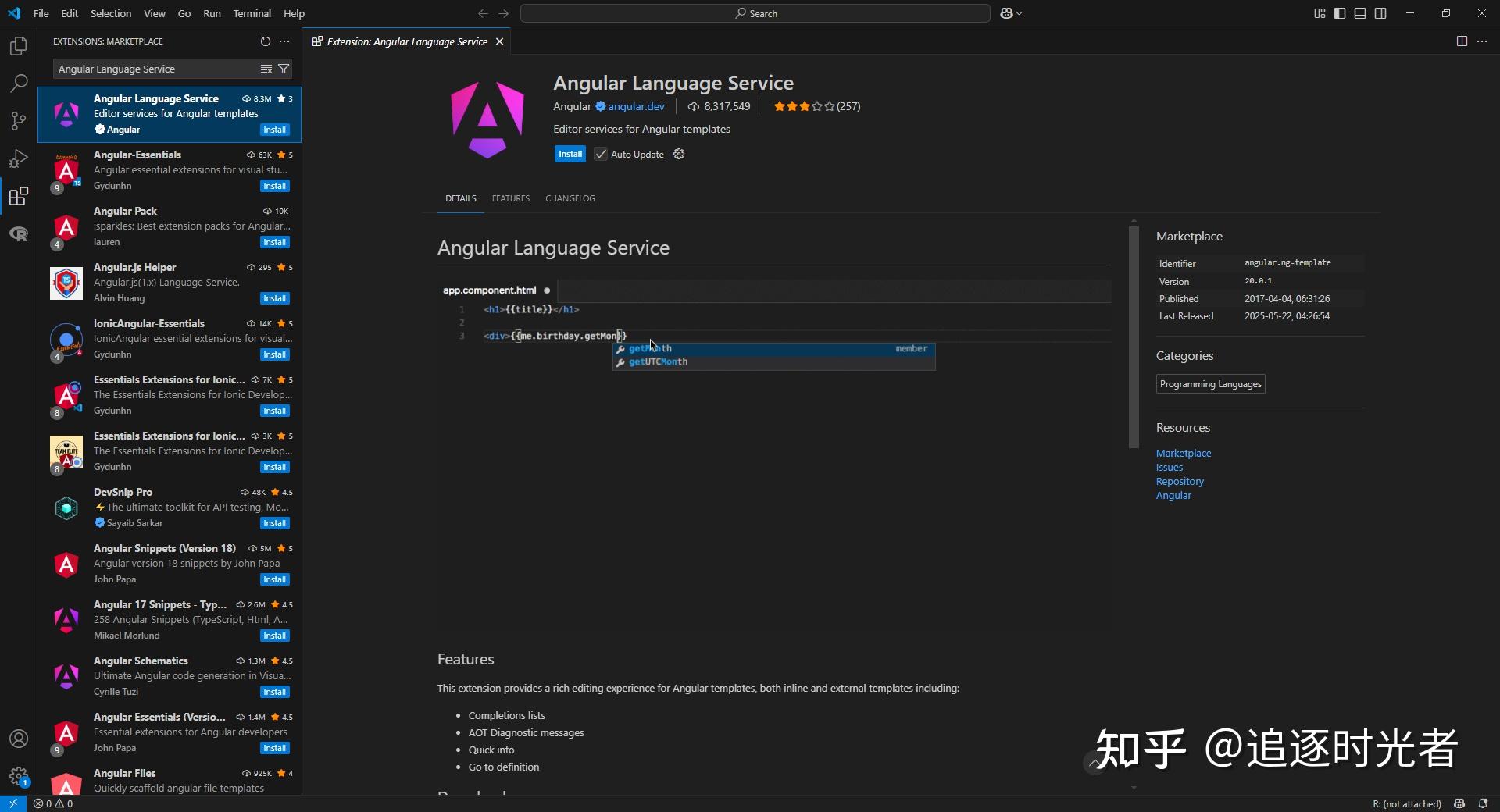Toggle the Panel visibility icon
The height and width of the screenshot is (812, 1500).
(1360, 13)
